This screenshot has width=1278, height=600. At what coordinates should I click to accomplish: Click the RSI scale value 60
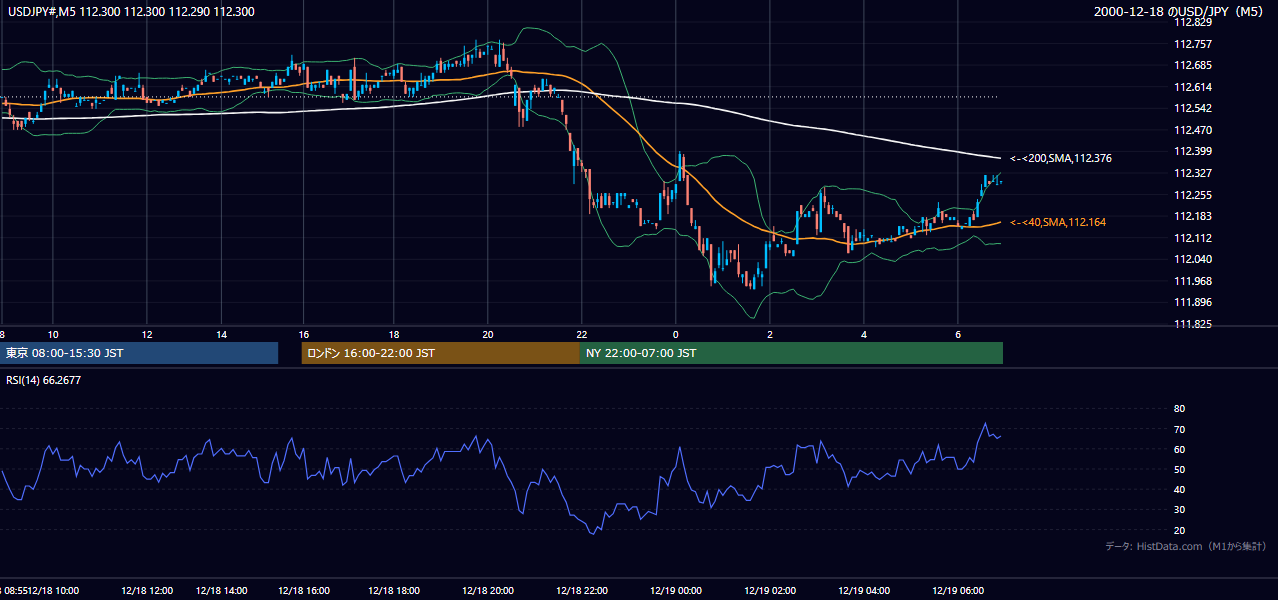click(1179, 449)
